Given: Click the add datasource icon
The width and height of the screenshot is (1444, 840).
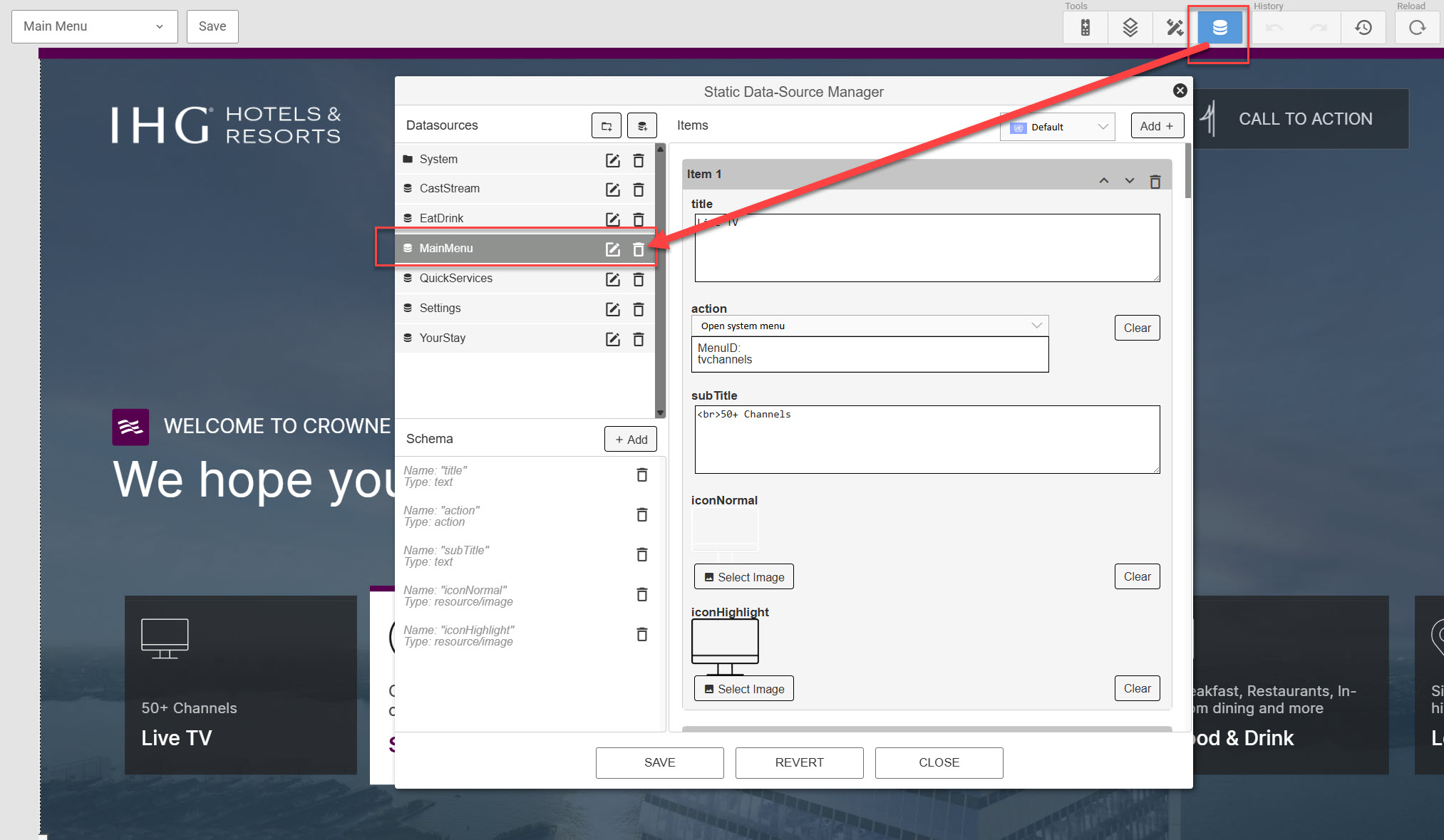Looking at the screenshot, I should pyautogui.click(x=641, y=126).
